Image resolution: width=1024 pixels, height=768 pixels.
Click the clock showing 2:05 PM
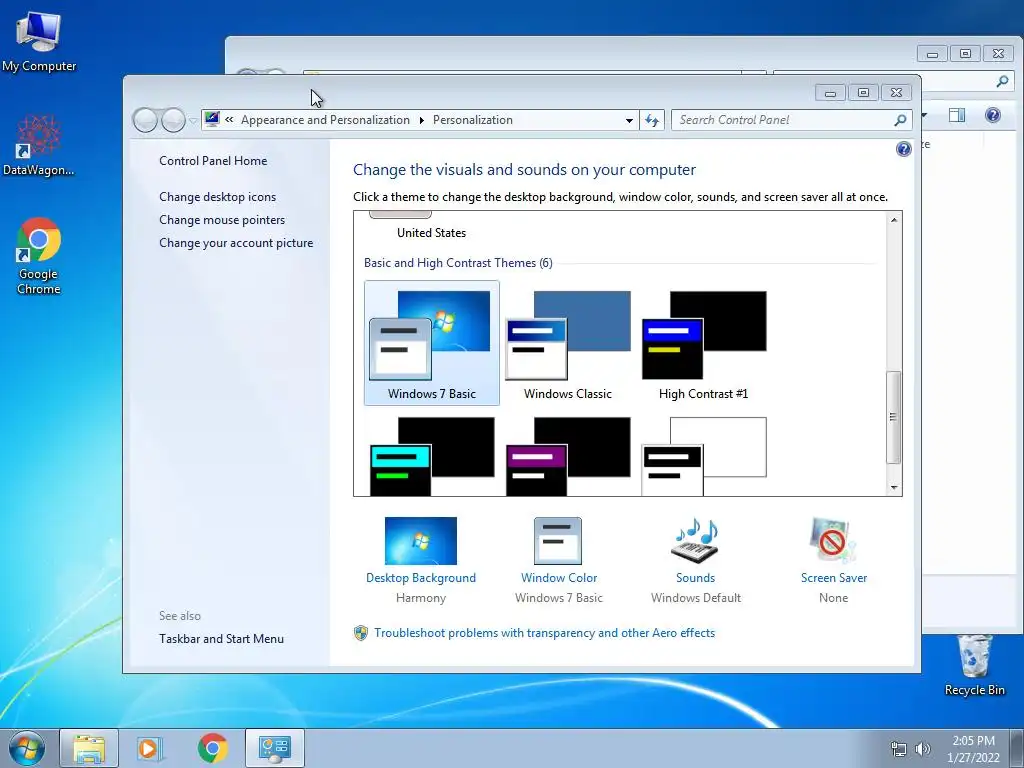pyautogui.click(x=973, y=741)
